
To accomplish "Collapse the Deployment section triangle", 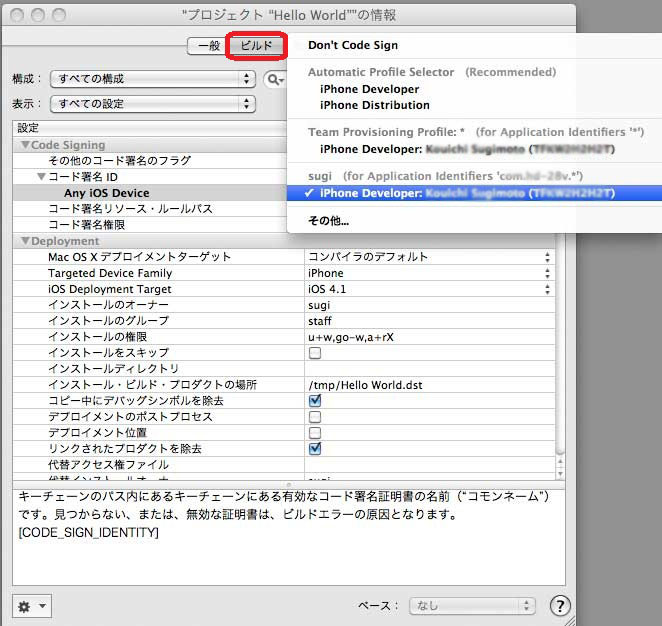I will pos(25,241).
